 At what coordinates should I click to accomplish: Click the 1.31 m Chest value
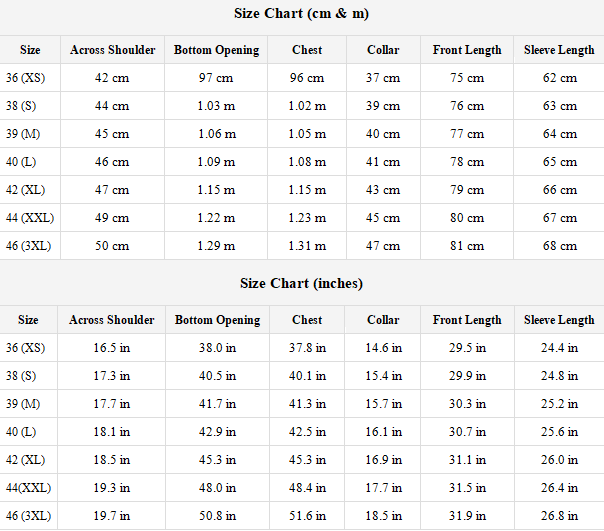point(307,246)
